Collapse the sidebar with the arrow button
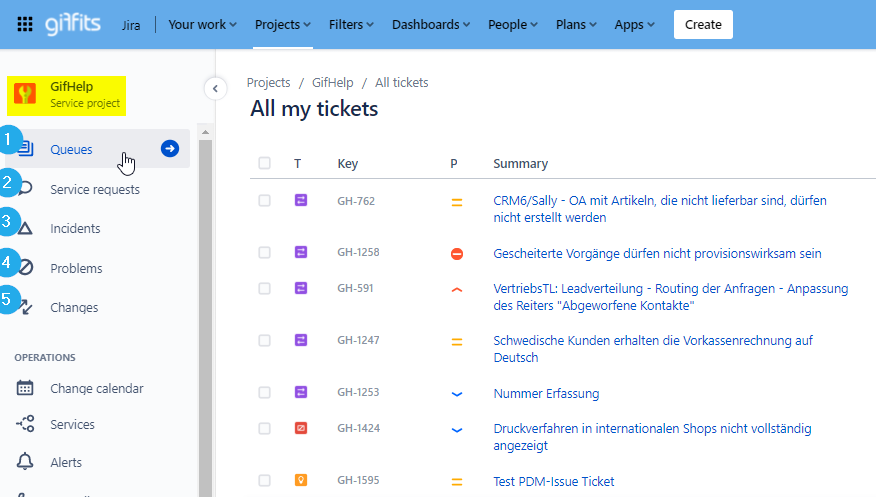The height and width of the screenshot is (497, 876). tap(215, 89)
